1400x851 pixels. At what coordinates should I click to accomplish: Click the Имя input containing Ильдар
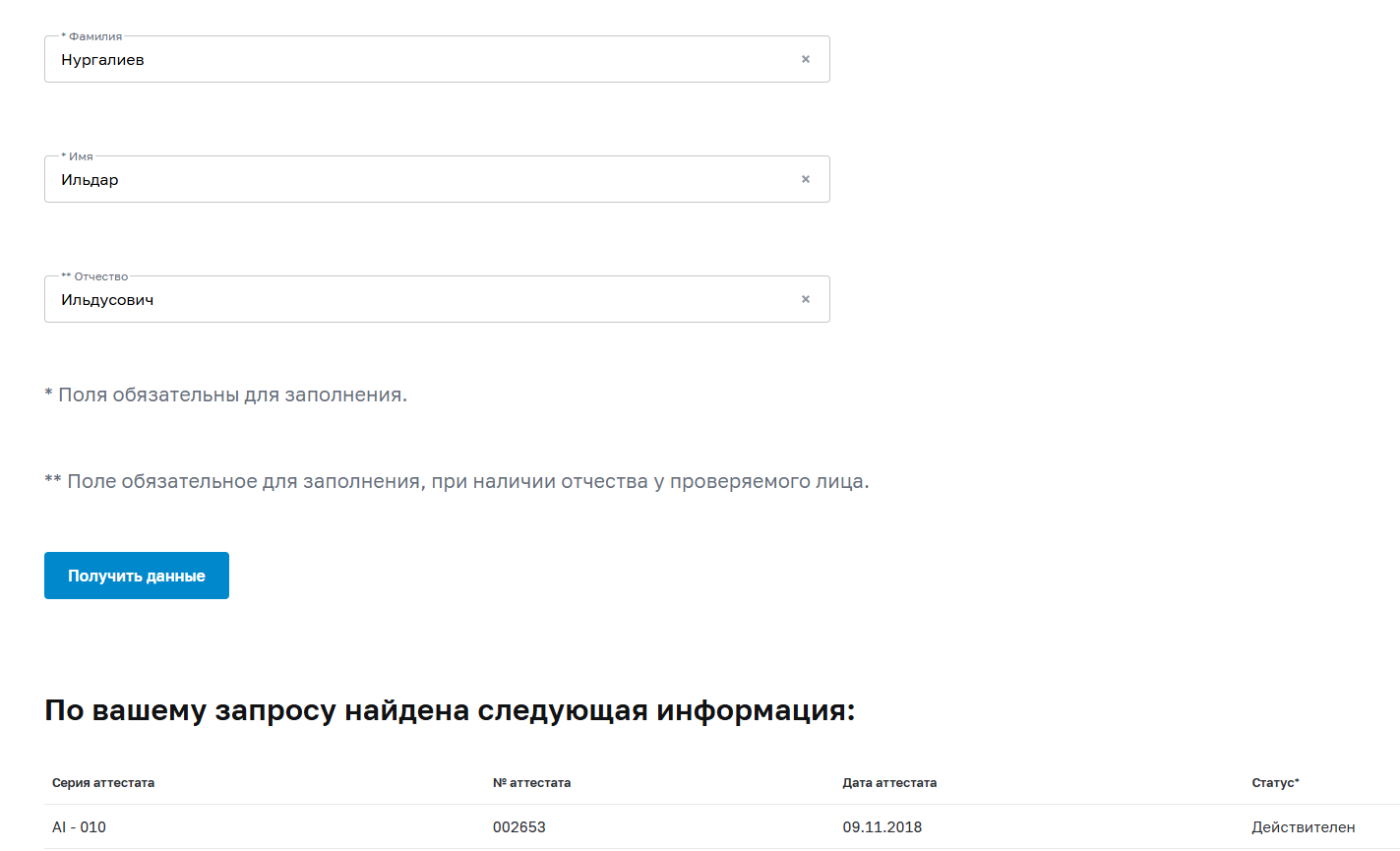(437, 179)
